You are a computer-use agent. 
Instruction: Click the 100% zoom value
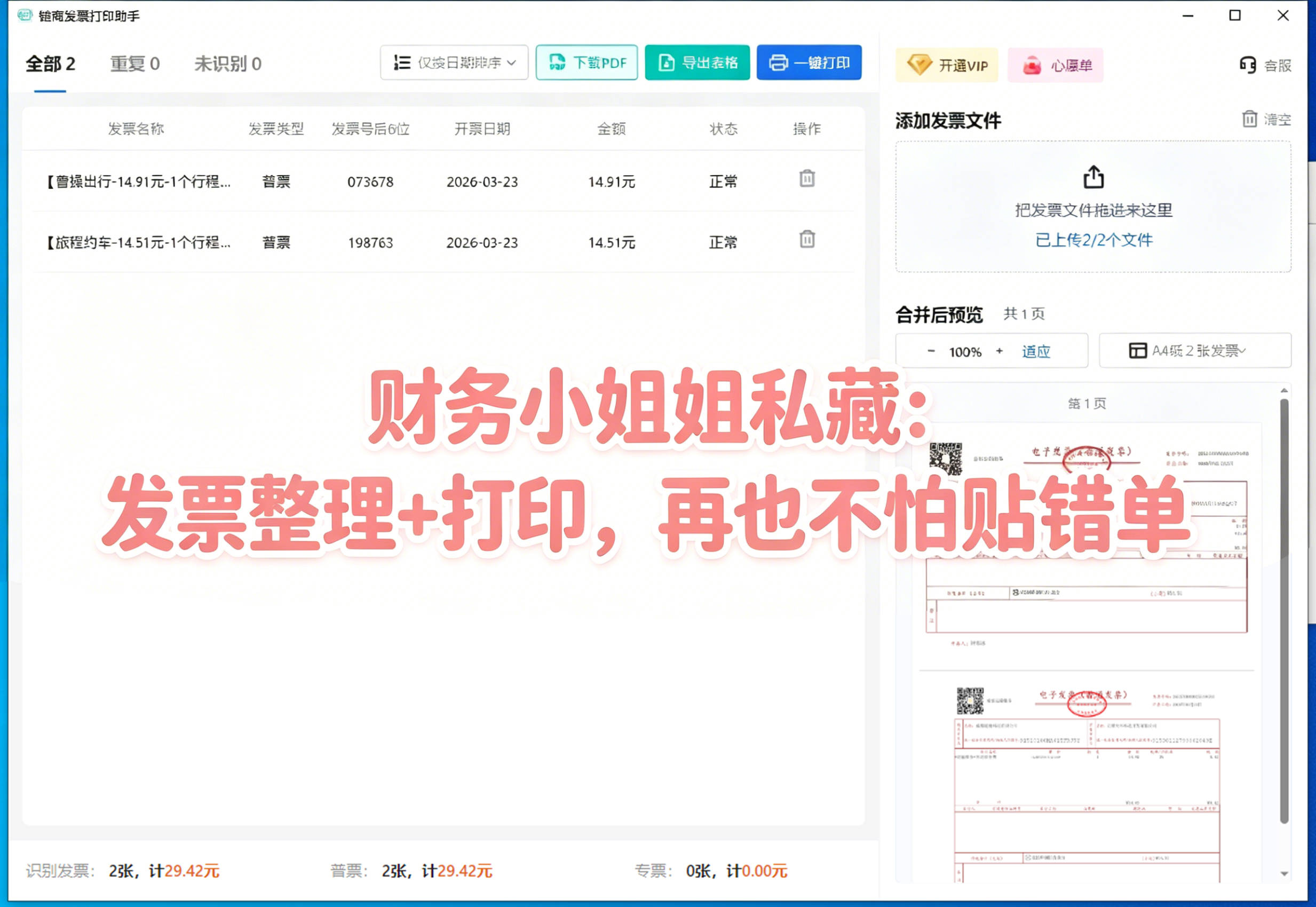click(965, 352)
